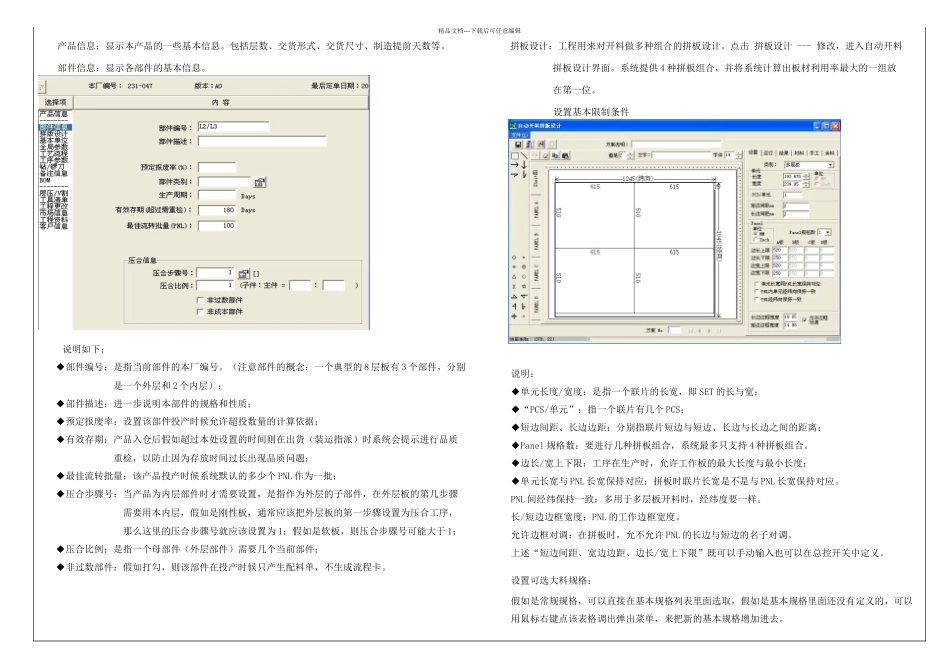The height and width of the screenshot is (672, 950).
Task: Click the 选择项 column header
Action: click(56, 102)
